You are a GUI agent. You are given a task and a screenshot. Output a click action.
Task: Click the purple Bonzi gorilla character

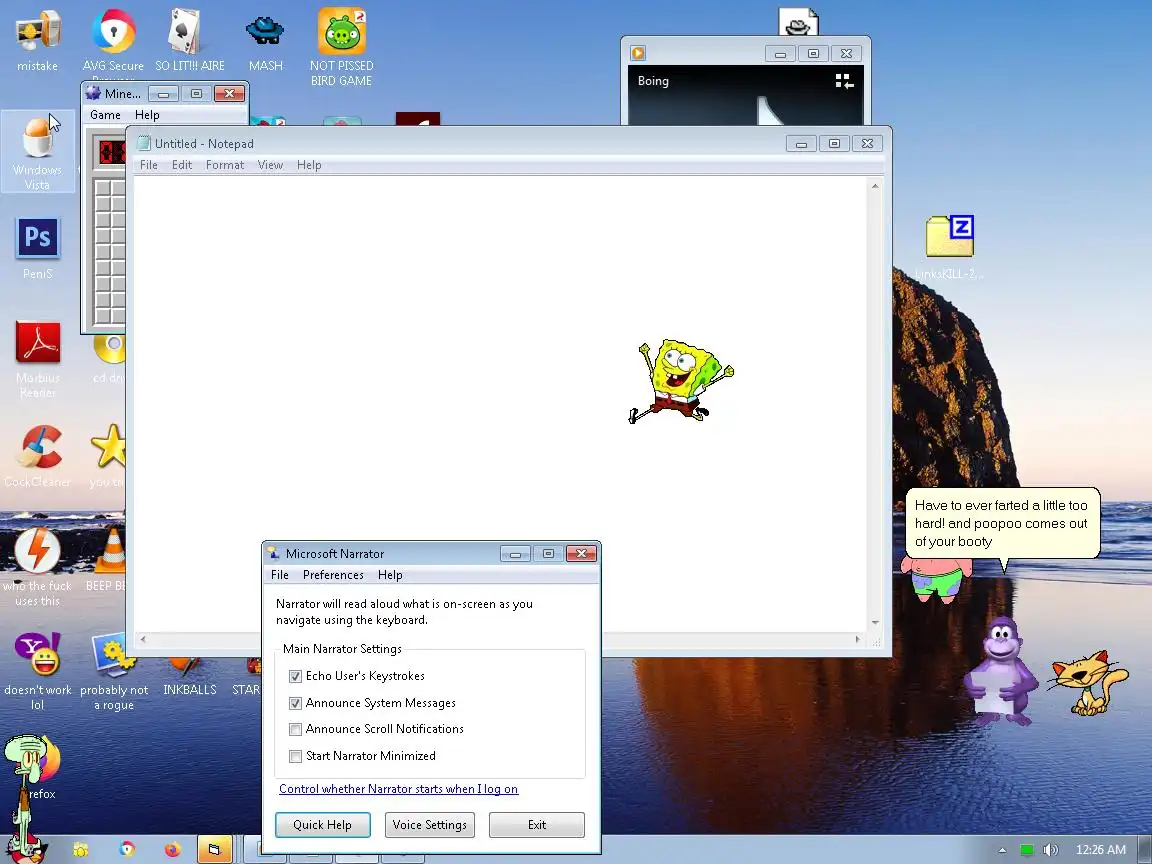pos(1001,670)
